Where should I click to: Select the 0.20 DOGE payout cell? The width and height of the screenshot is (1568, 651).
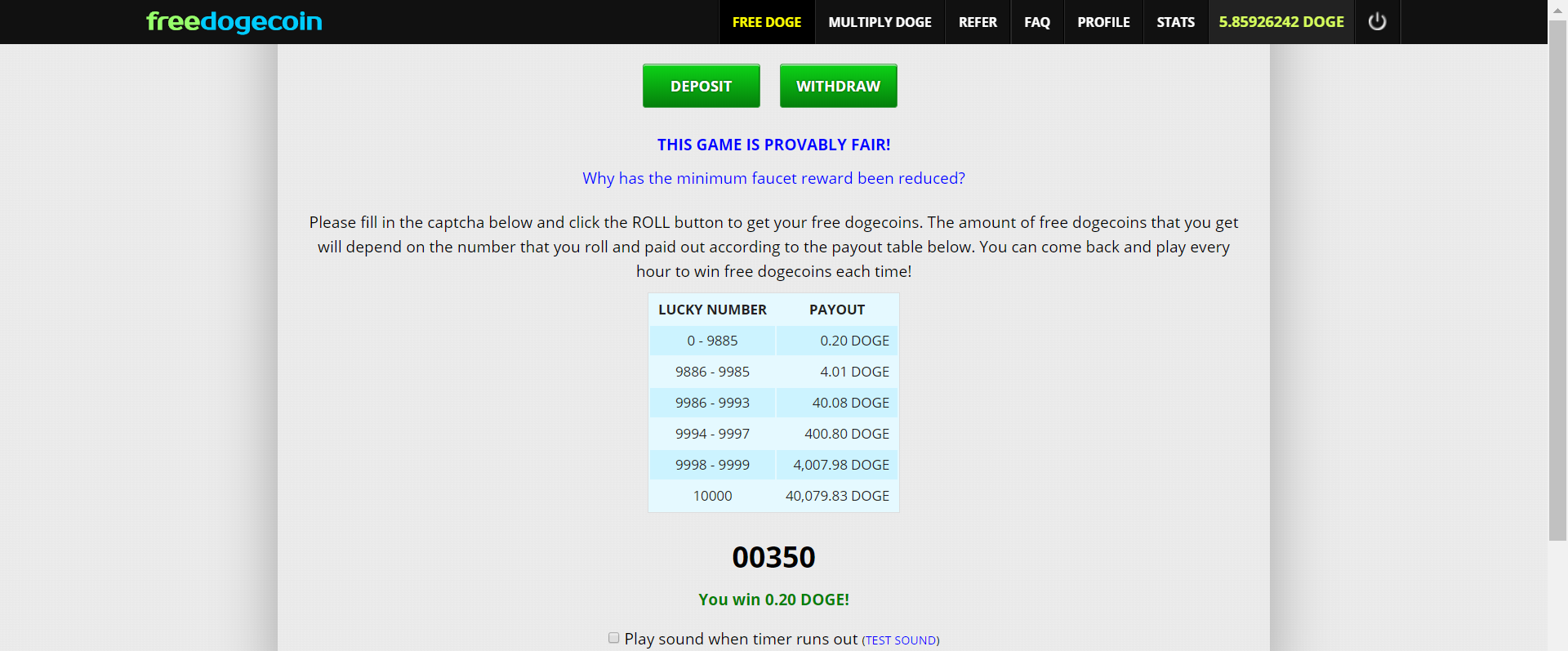[837, 341]
